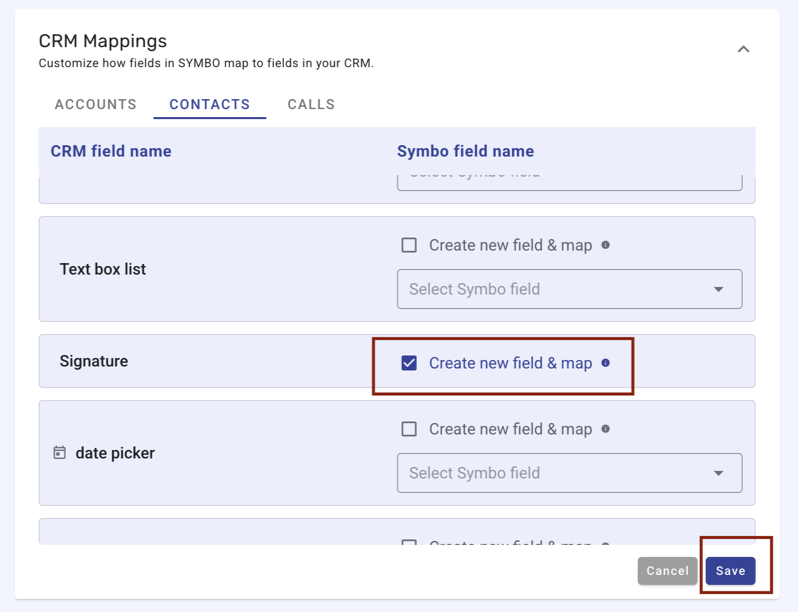
Task: Check Create new field for Text box list
Action: pyautogui.click(x=409, y=245)
